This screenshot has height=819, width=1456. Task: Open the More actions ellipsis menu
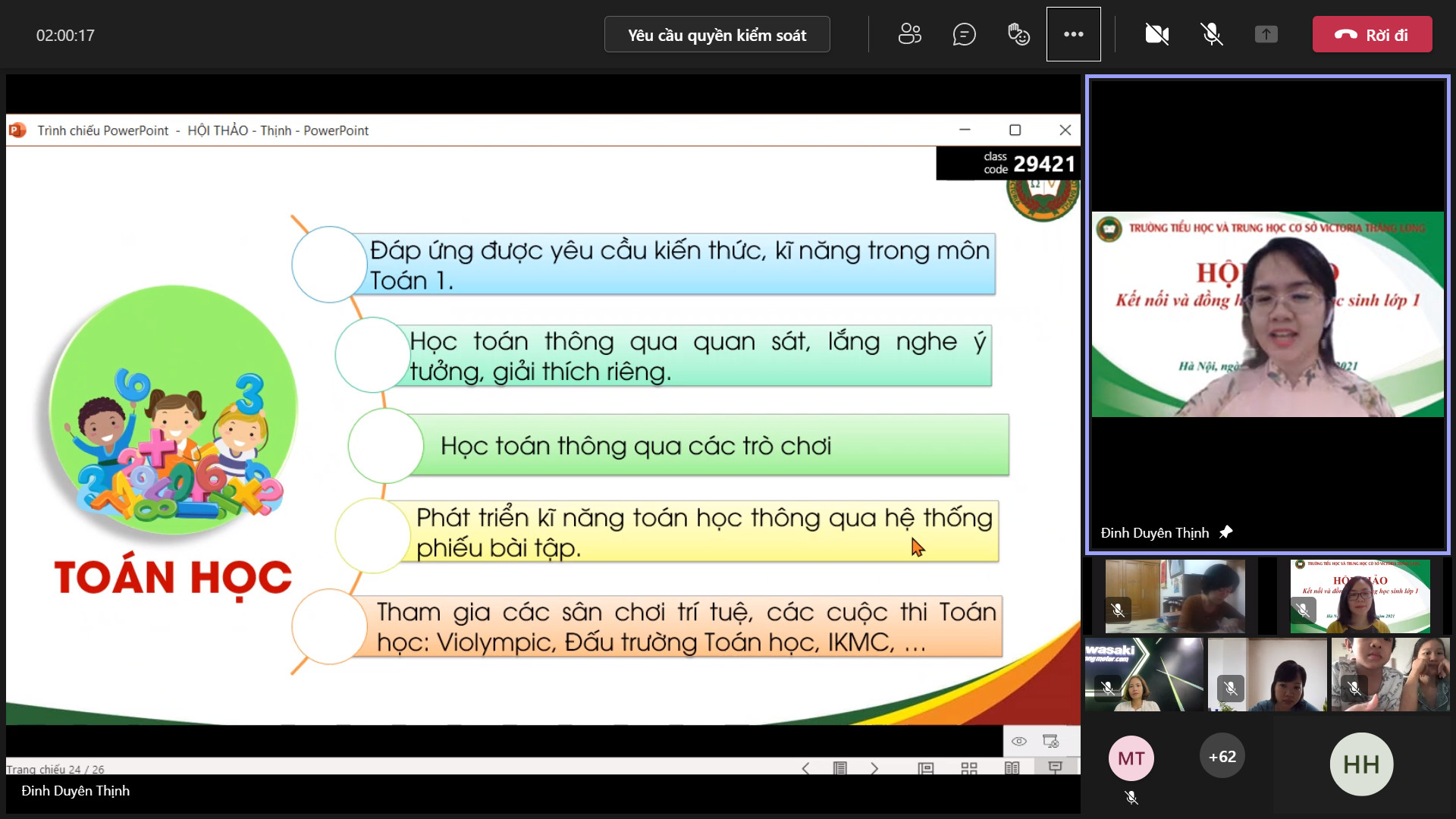1073,34
